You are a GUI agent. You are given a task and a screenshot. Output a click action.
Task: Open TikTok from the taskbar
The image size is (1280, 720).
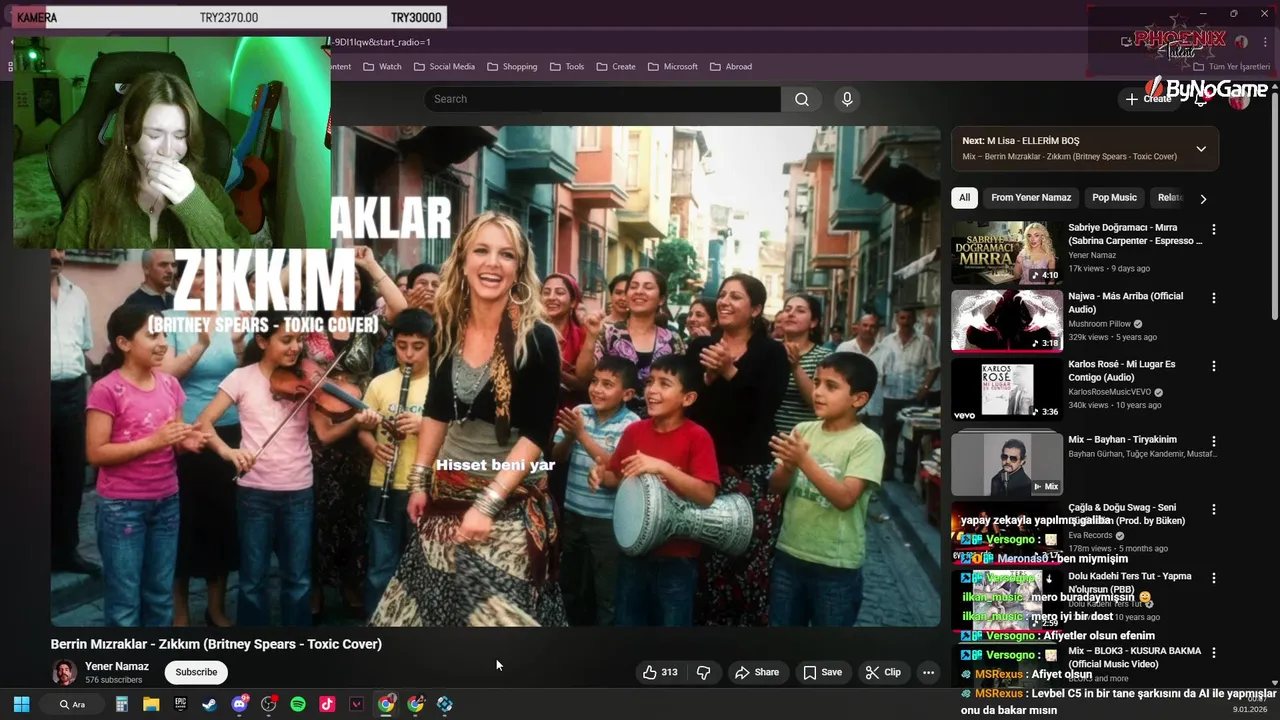pyautogui.click(x=327, y=704)
